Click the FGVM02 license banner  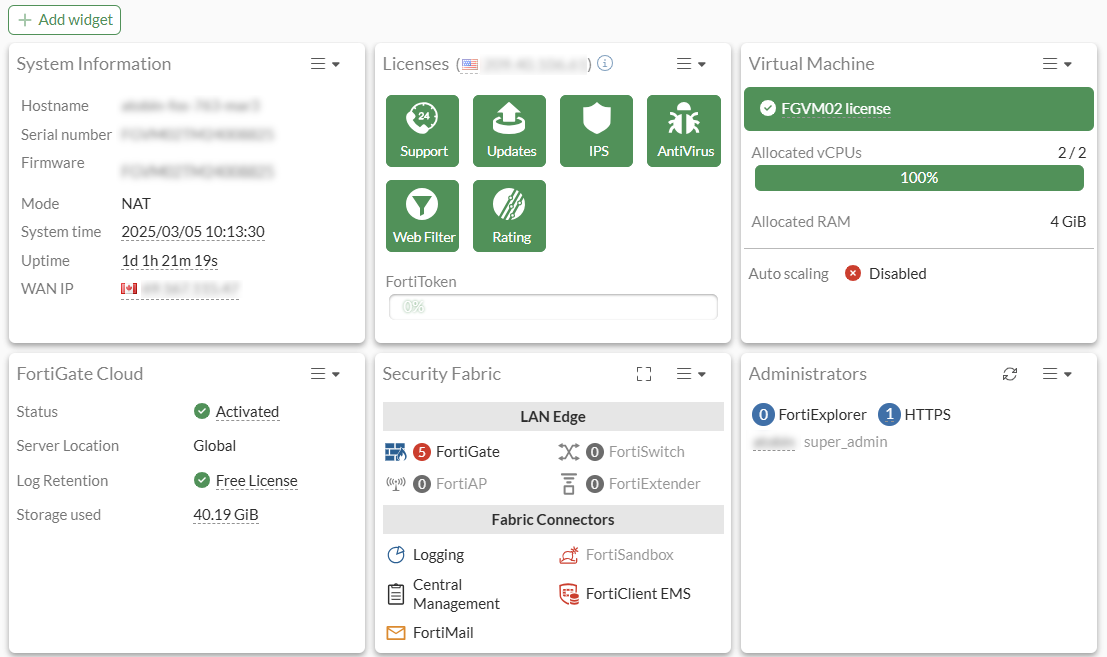(x=918, y=109)
